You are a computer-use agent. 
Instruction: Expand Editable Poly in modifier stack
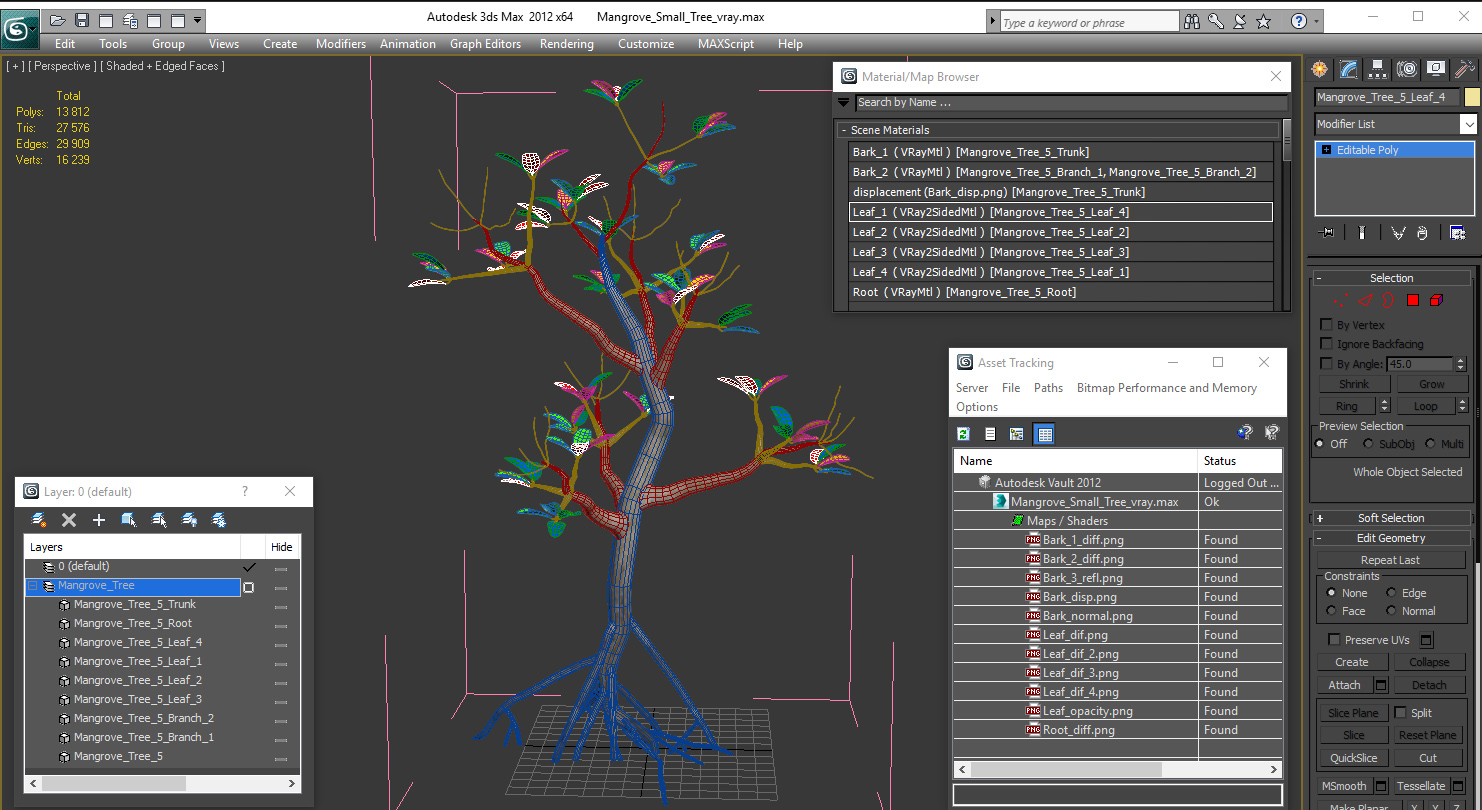1326,150
